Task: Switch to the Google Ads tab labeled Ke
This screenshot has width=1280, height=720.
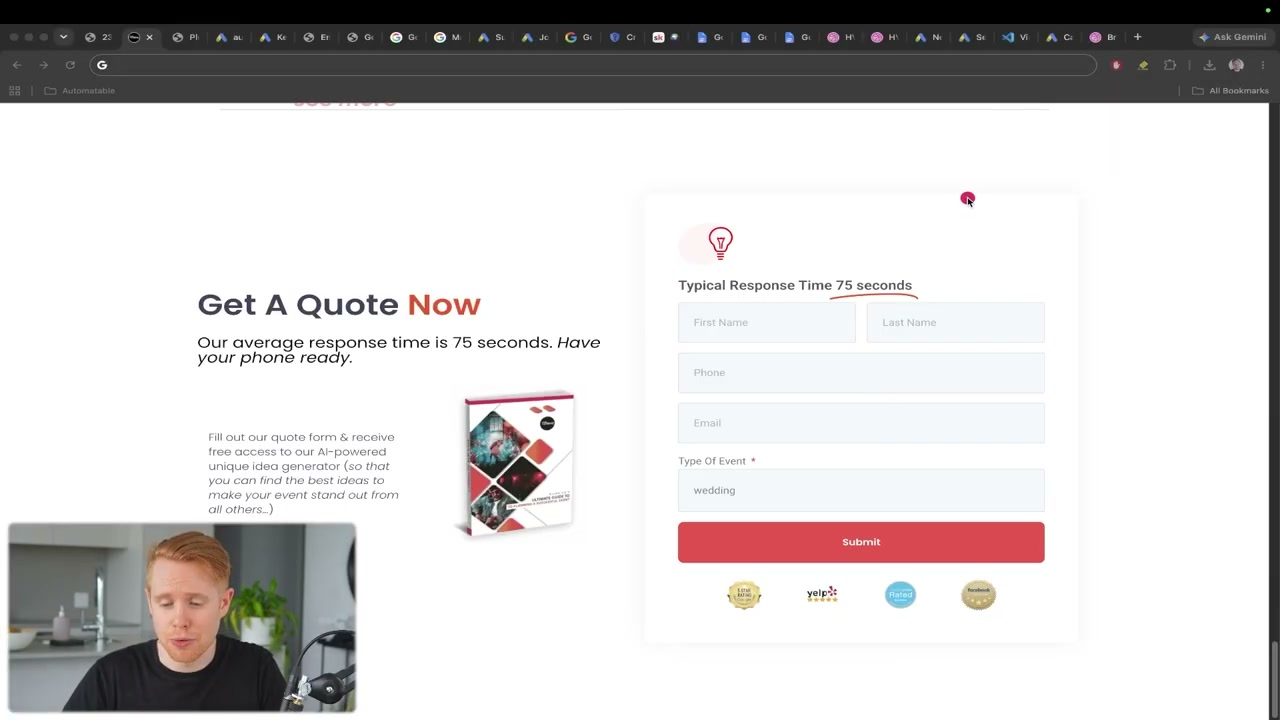Action: pos(273,37)
